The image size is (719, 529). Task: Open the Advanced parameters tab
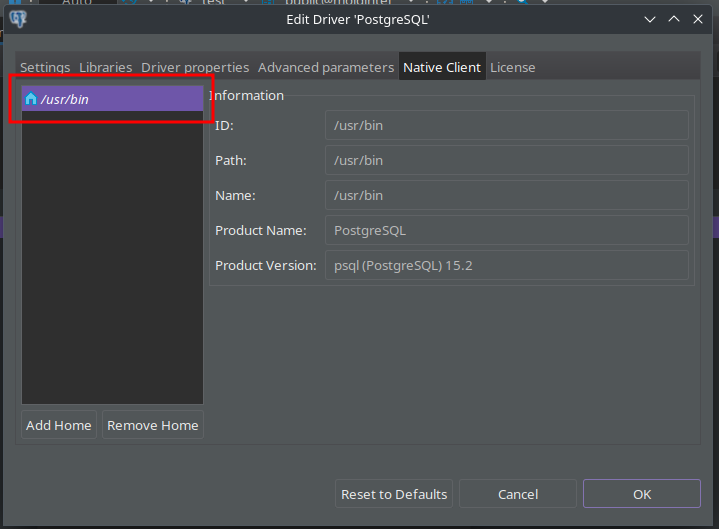coord(326,67)
